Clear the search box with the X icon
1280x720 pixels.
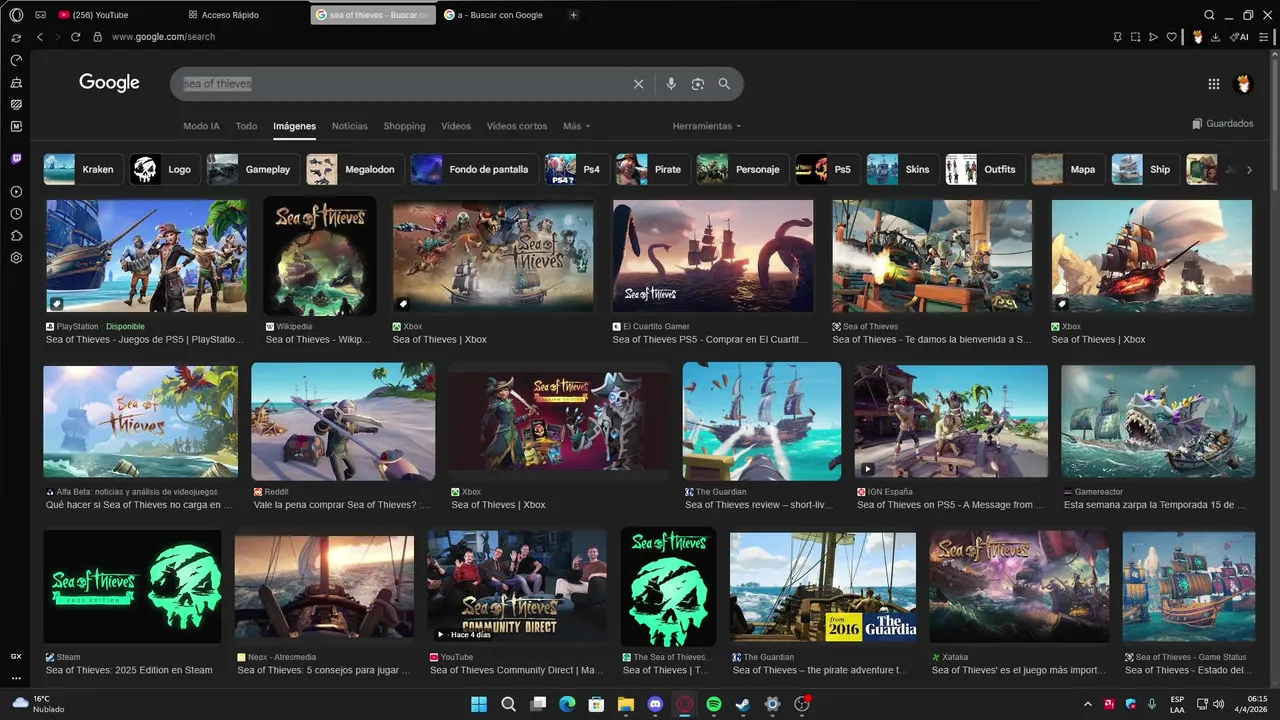pos(638,84)
